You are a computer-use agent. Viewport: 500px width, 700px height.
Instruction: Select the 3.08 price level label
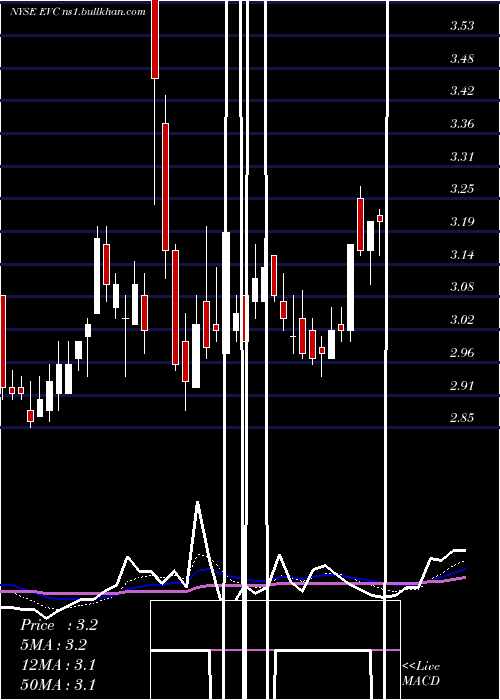pyautogui.click(x=462, y=287)
